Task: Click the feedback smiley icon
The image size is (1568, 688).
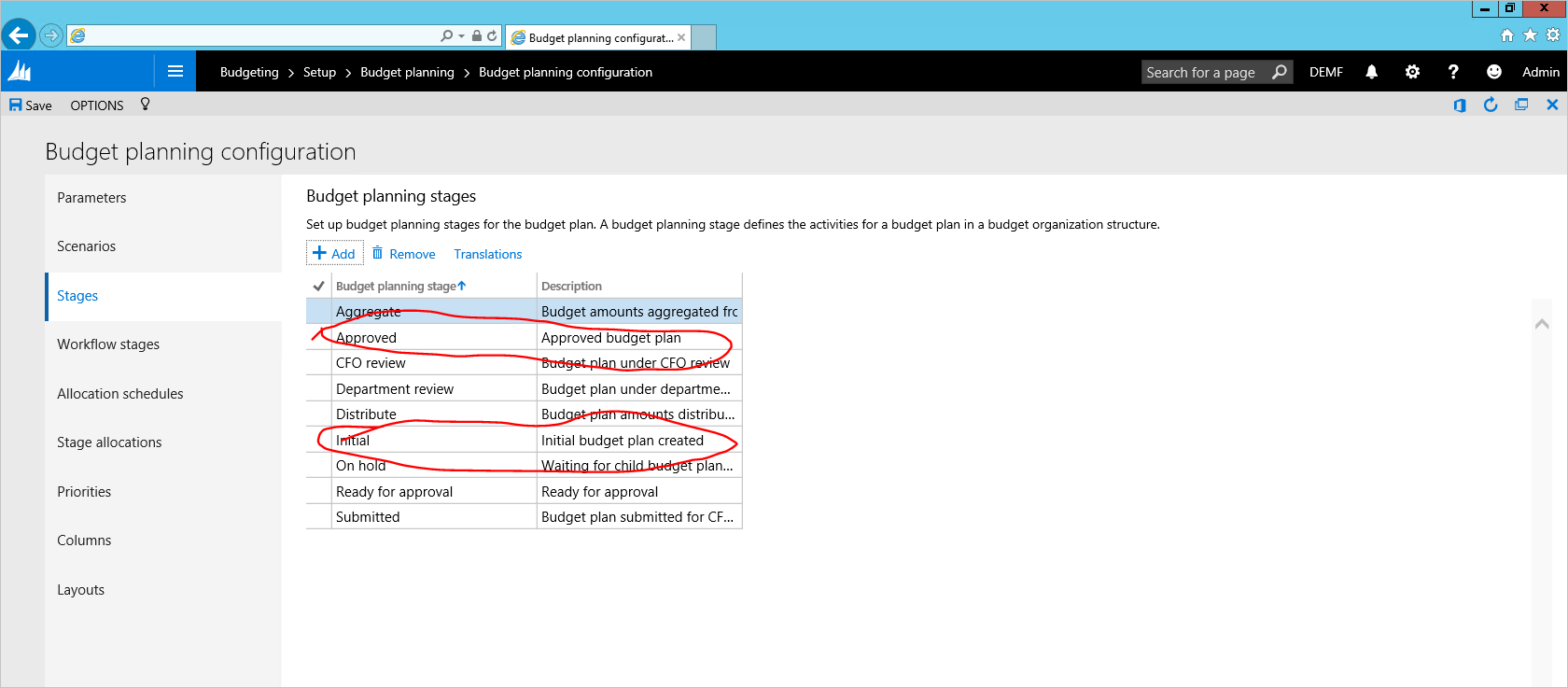Action: (1493, 72)
